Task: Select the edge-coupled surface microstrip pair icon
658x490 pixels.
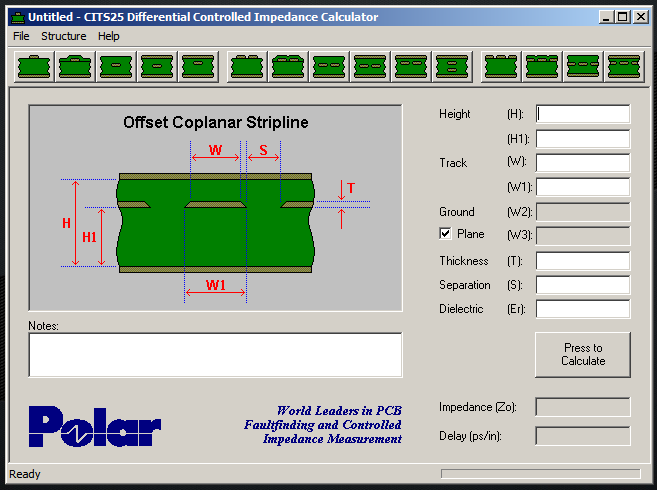Action: (x=247, y=66)
